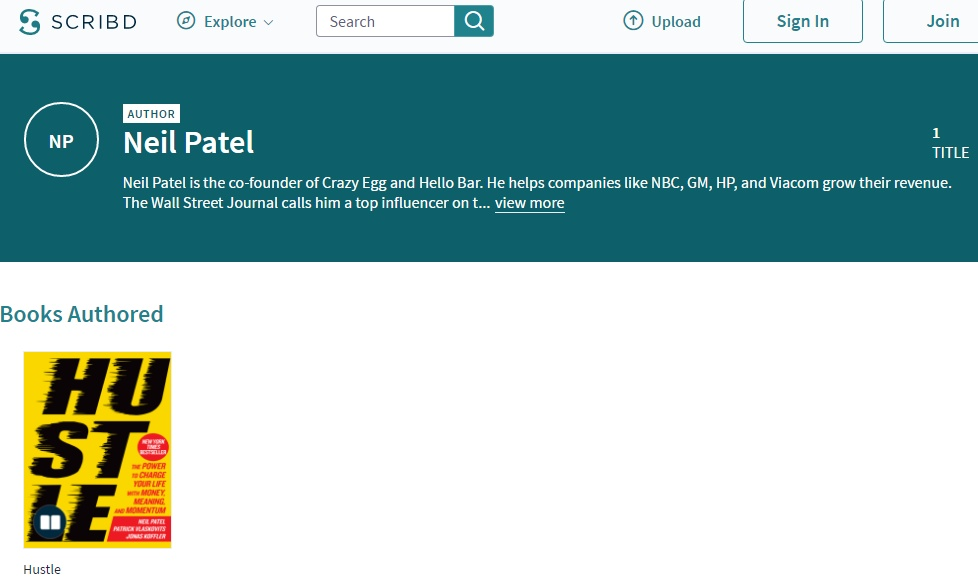Focus the Search input field
The width and height of the screenshot is (978, 577).
click(x=385, y=21)
